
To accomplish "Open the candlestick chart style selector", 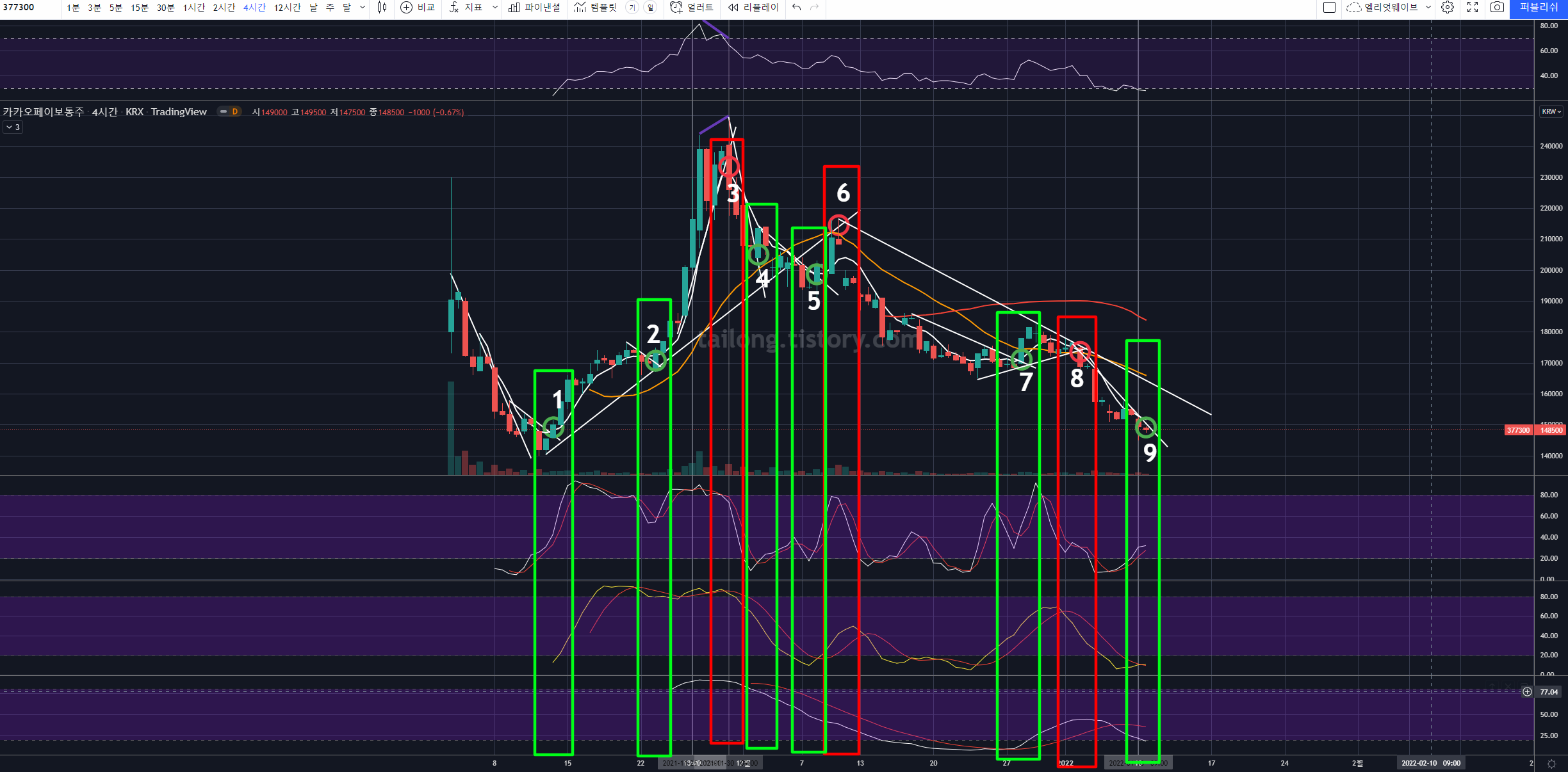I will click(382, 8).
